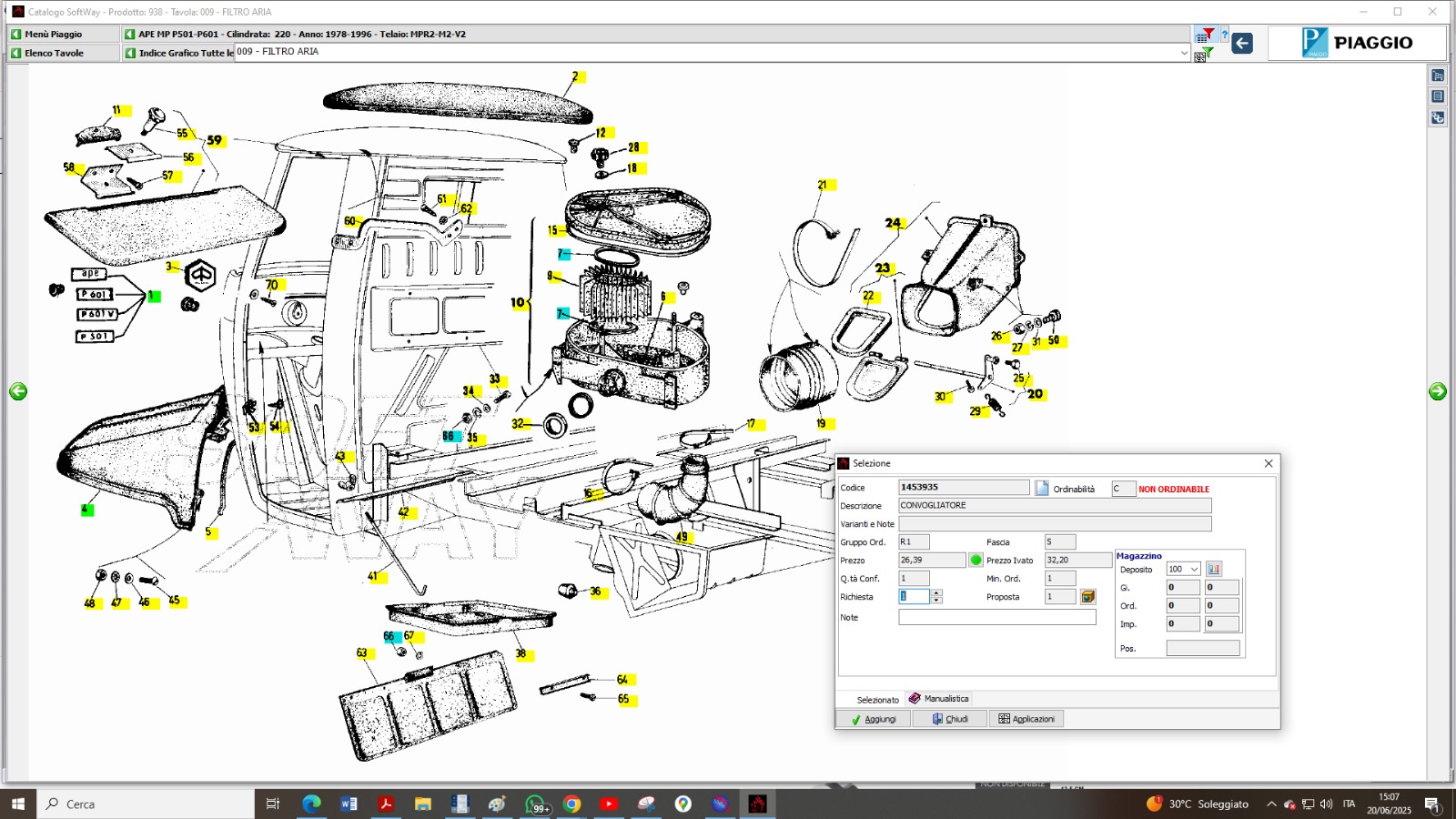Click the green price status indicator
This screenshot has width=1456, height=819.
pyautogui.click(x=976, y=561)
